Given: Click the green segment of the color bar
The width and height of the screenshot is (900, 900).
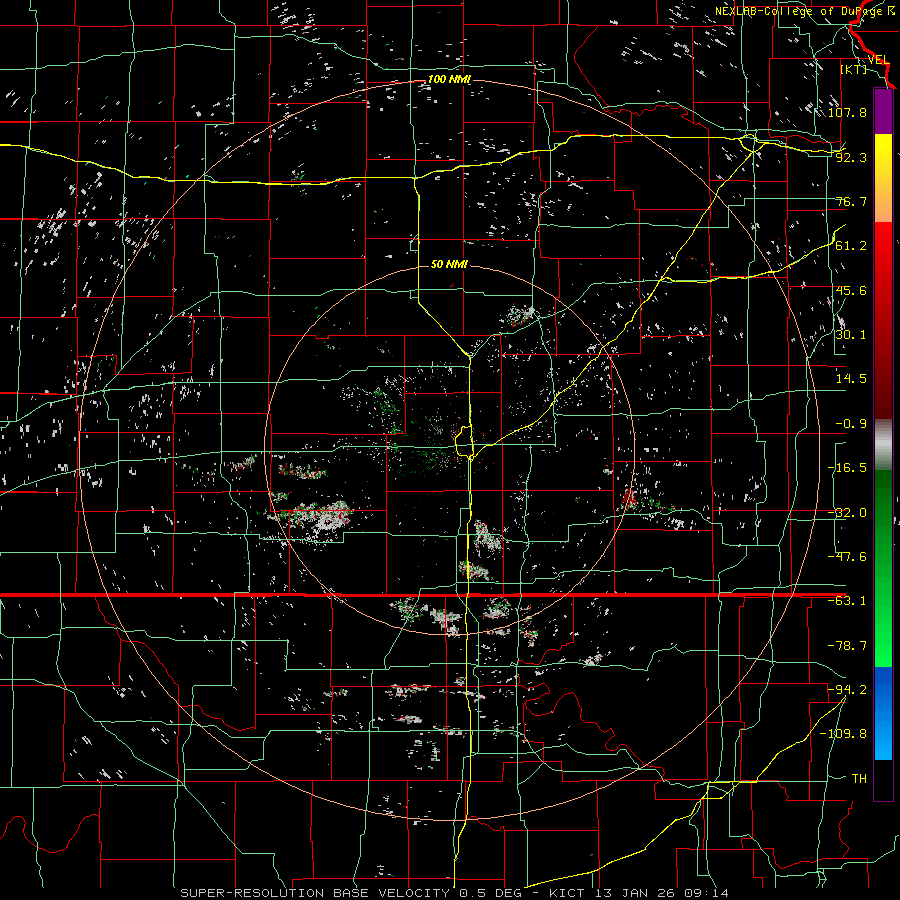Looking at the screenshot, I should point(883,568).
